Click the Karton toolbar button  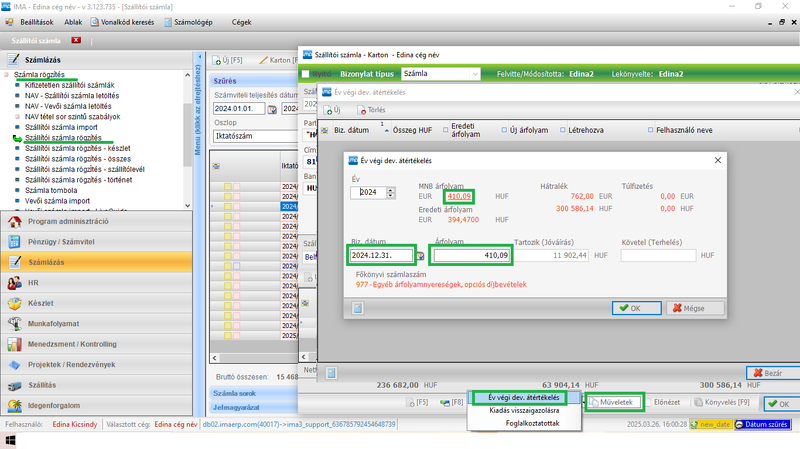[x=279, y=60]
